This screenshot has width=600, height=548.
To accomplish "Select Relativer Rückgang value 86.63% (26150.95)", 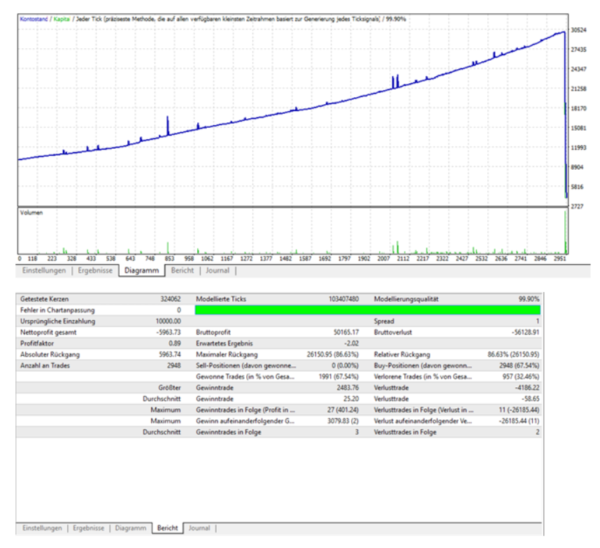I will (514, 354).
